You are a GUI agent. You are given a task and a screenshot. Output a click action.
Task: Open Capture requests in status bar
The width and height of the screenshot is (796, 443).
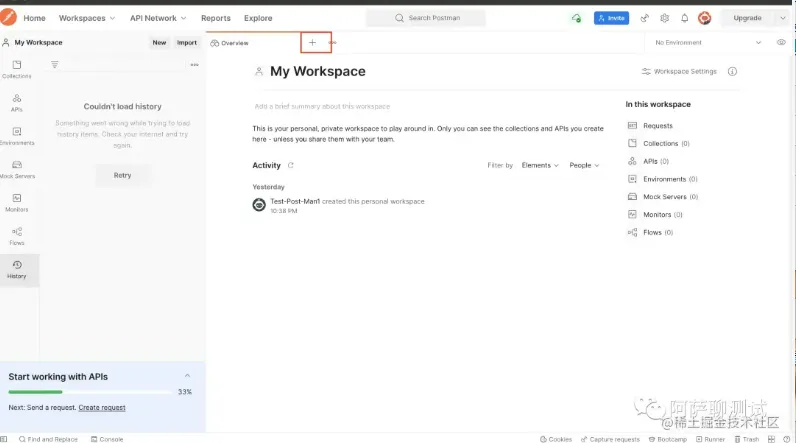(610, 439)
